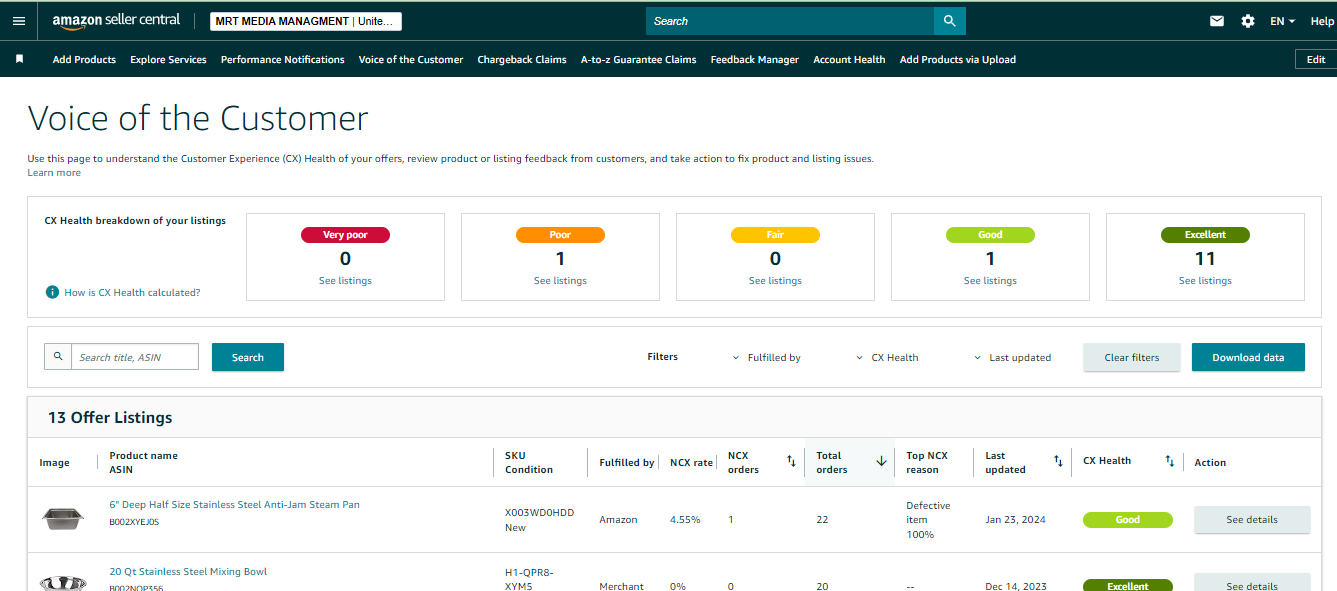Sort by CX Health arrows icon

click(1169, 461)
